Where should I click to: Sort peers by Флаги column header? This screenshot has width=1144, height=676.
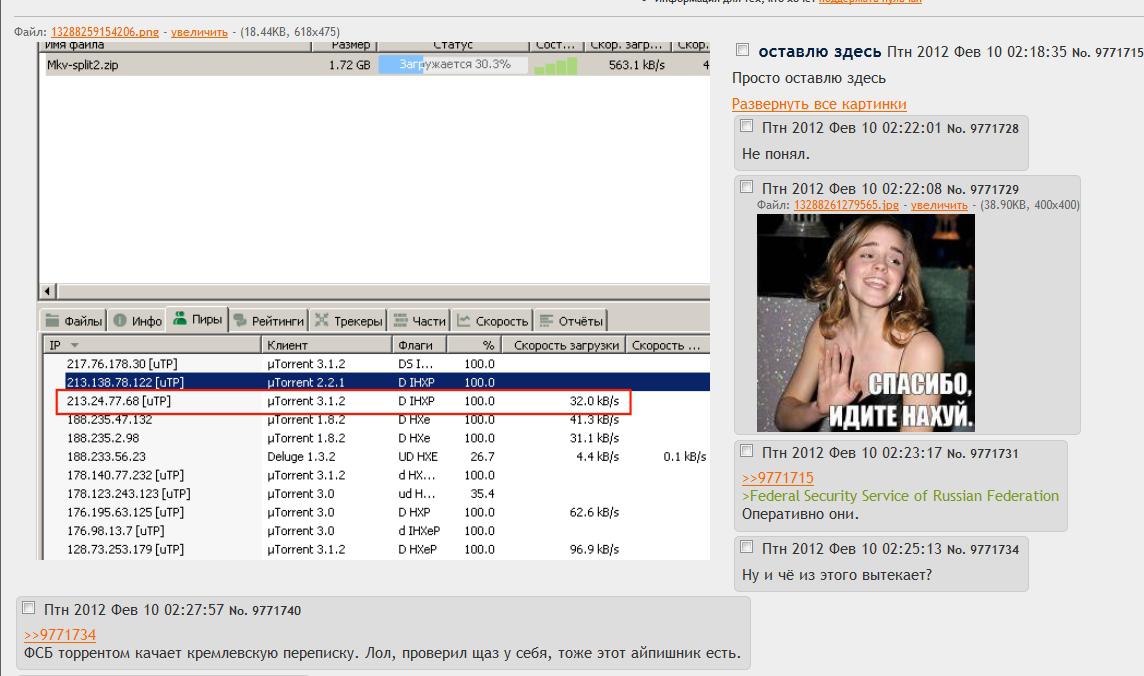coord(419,345)
